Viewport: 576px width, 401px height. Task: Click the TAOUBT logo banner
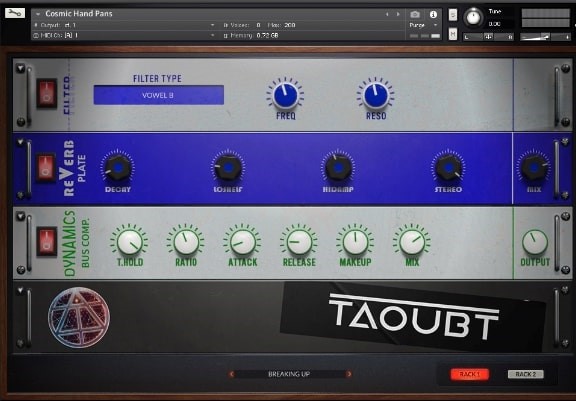pyautogui.click(x=413, y=317)
